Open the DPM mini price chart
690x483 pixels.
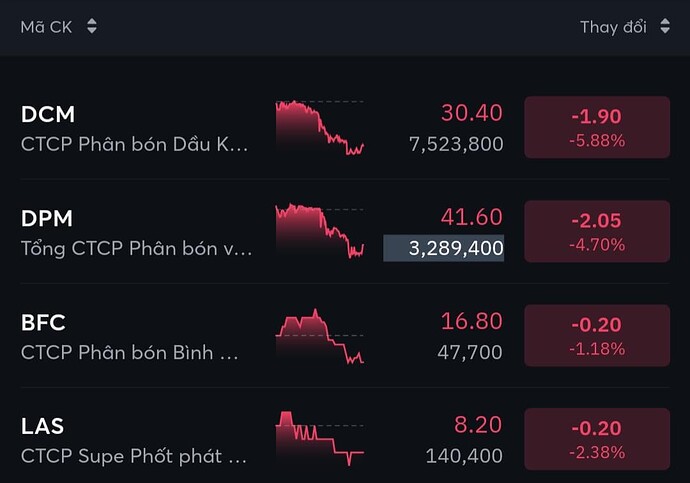coord(320,232)
